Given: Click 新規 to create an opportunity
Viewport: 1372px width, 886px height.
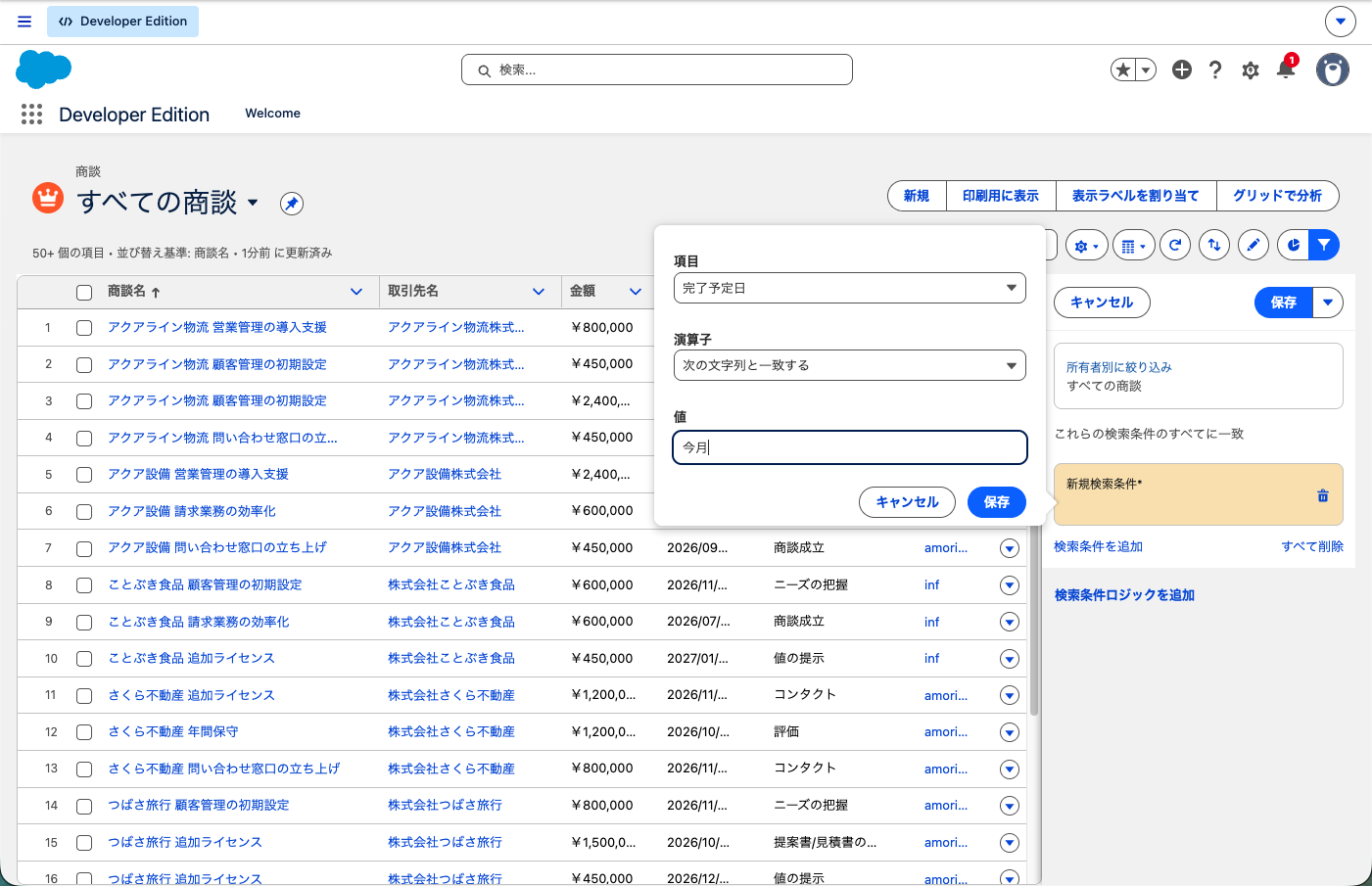Looking at the screenshot, I should [x=917, y=196].
